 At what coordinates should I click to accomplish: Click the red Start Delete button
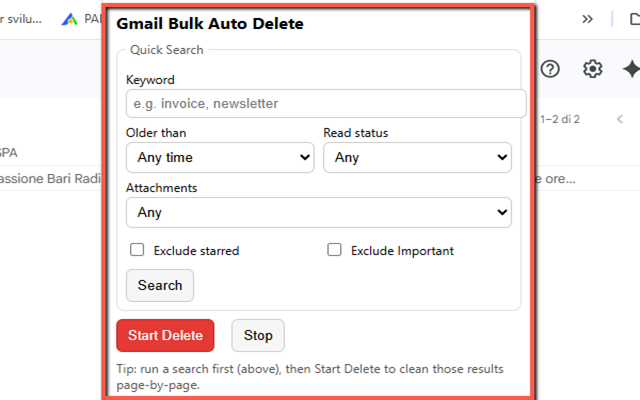165,336
